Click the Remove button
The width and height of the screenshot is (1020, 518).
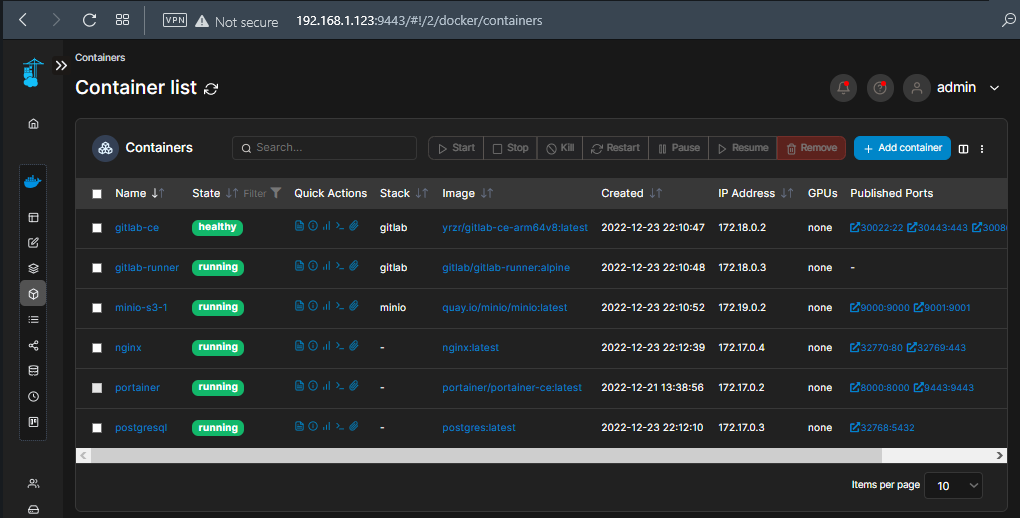[x=811, y=148]
